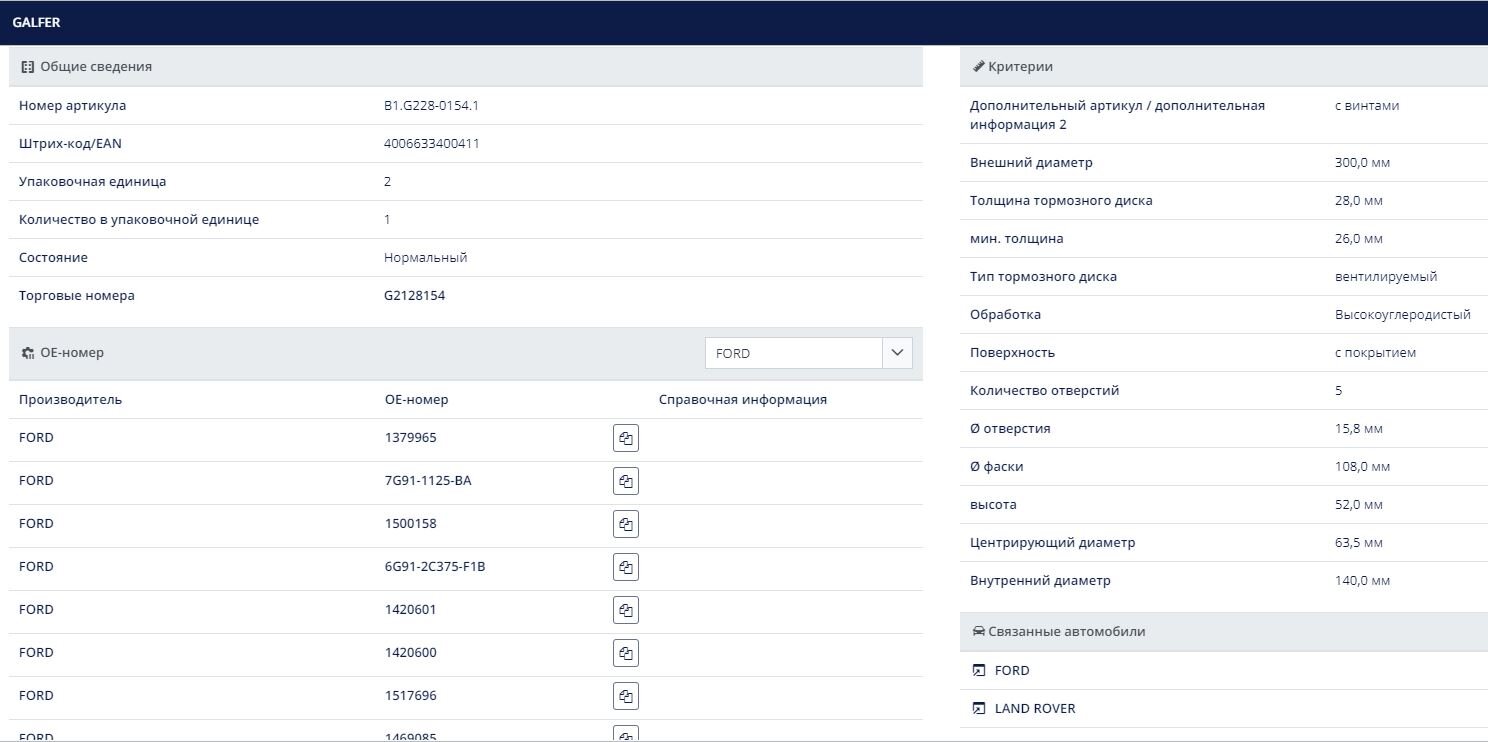Copy OE number 1420600
The width and height of the screenshot is (1488, 742).
626,653
